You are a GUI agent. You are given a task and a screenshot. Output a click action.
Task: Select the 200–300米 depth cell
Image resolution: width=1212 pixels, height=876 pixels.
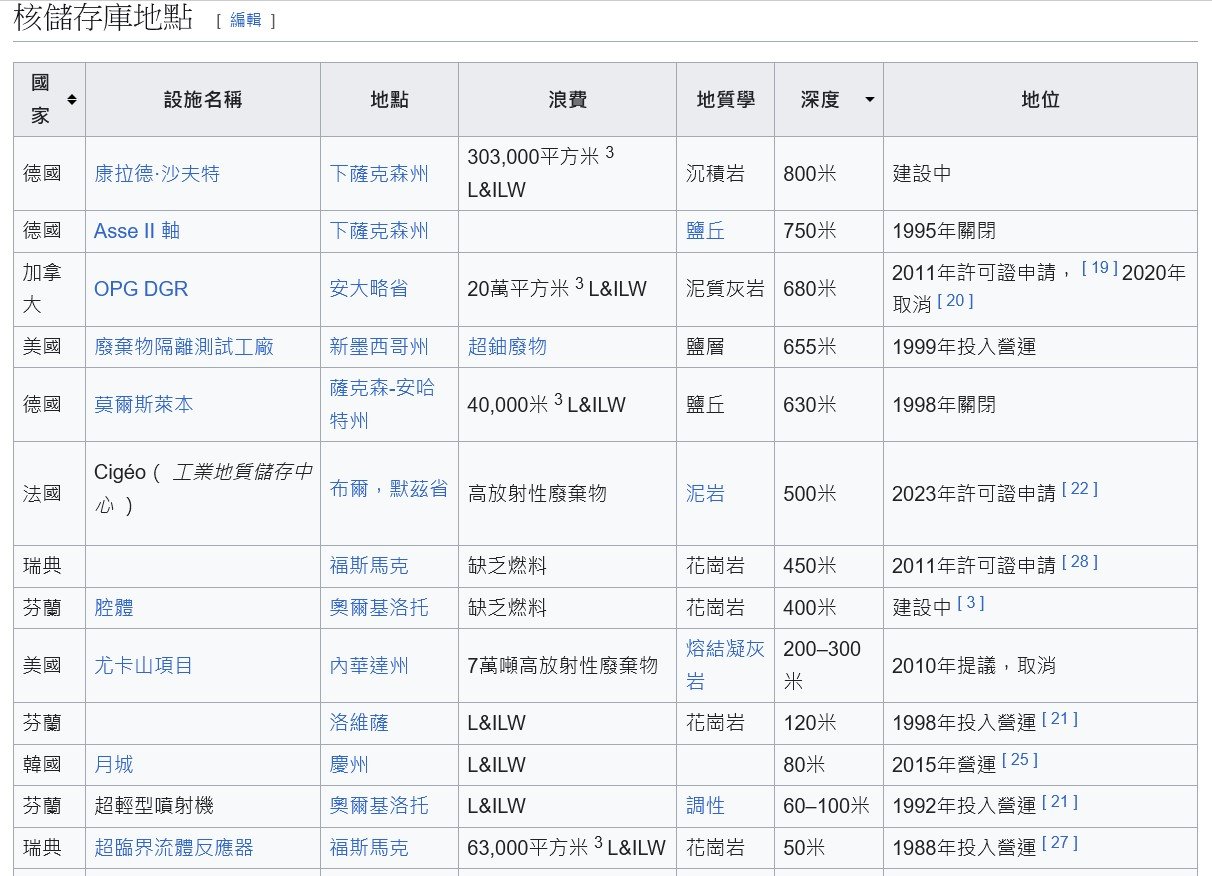tap(829, 666)
